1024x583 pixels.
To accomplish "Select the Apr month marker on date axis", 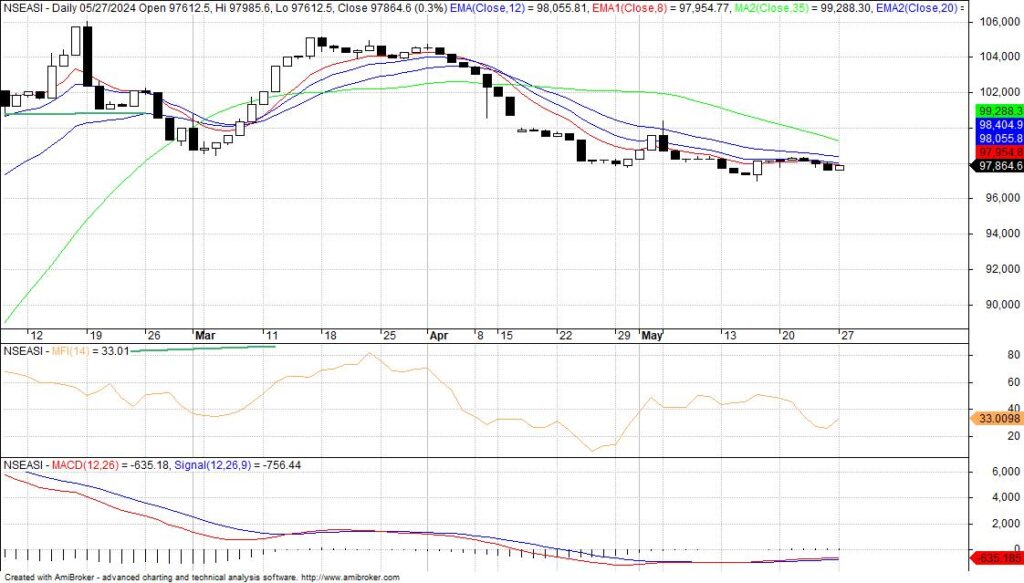I will tap(439, 335).
